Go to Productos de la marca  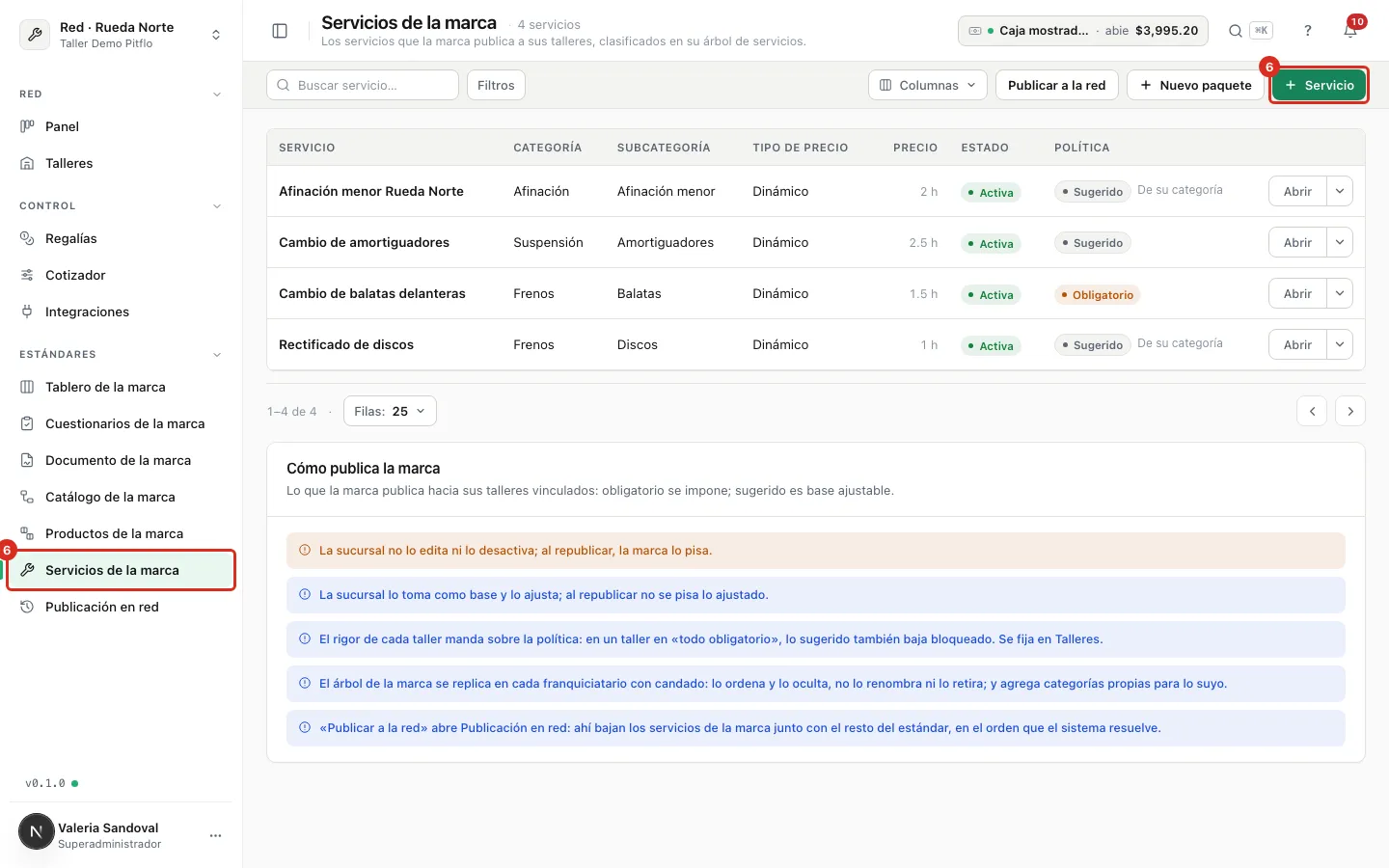tap(122, 533)
